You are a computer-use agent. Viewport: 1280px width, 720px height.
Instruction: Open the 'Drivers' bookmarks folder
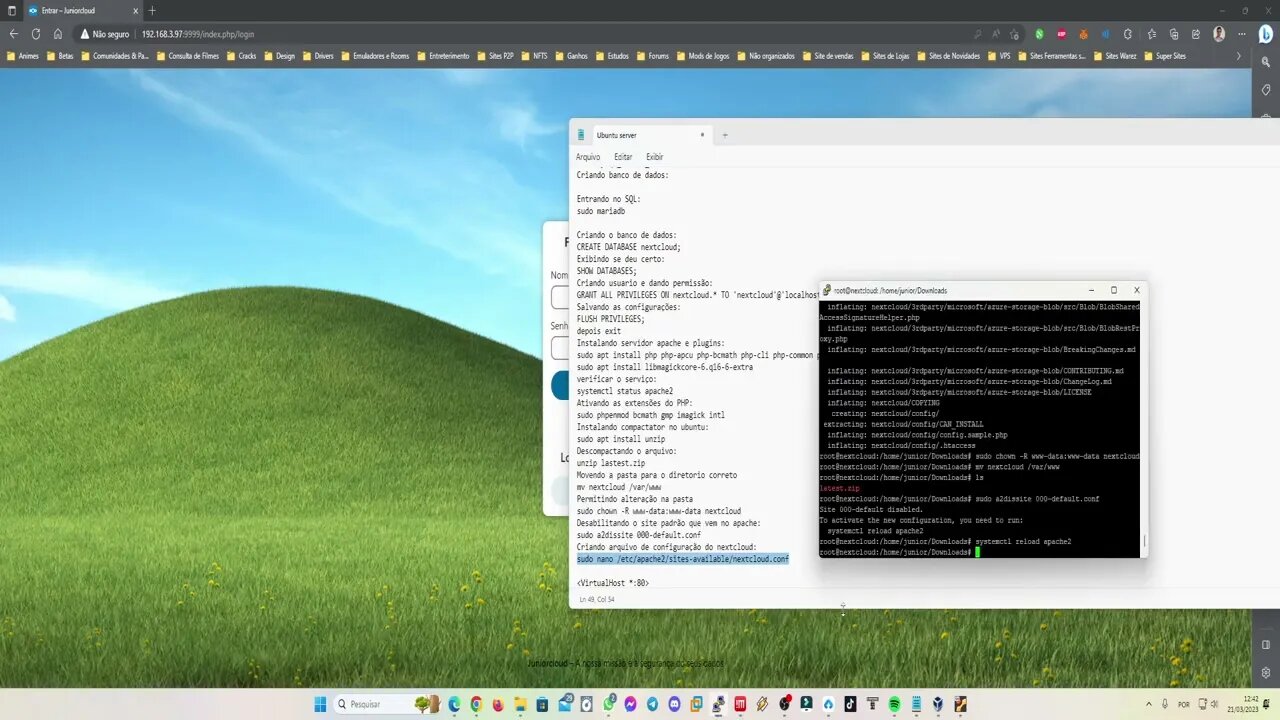click(318, 56)
